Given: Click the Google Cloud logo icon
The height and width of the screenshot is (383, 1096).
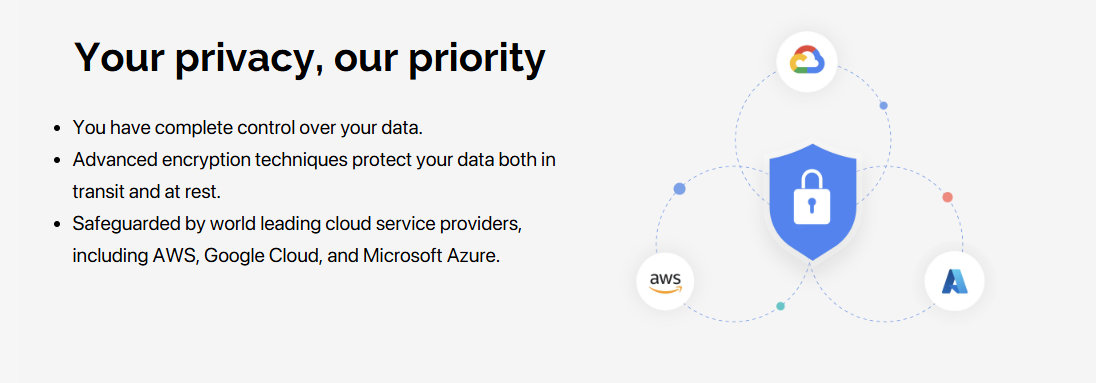Looking at the screenshot, I should [807, 61].
